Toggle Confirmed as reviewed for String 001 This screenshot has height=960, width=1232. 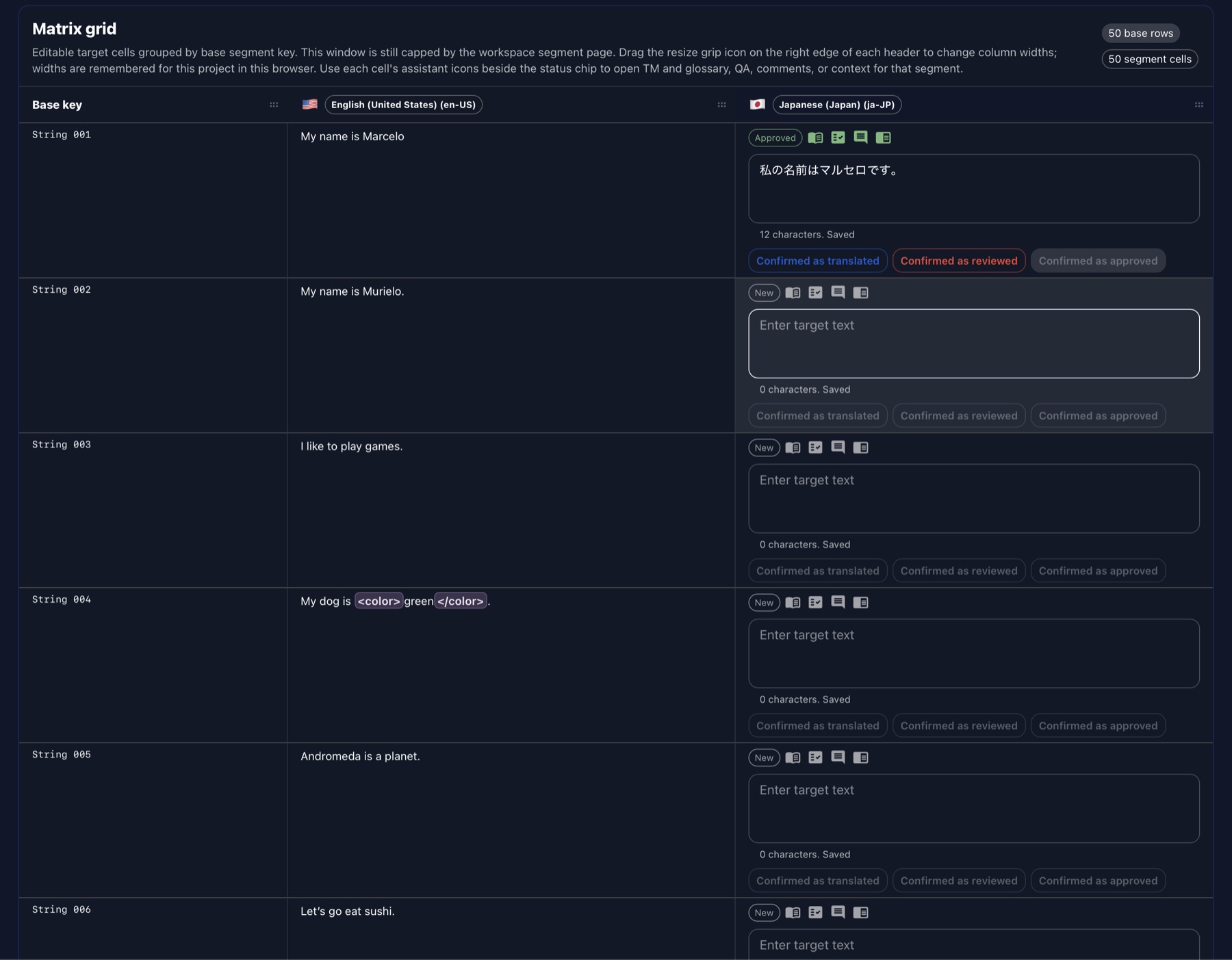[x=959, y=261]
